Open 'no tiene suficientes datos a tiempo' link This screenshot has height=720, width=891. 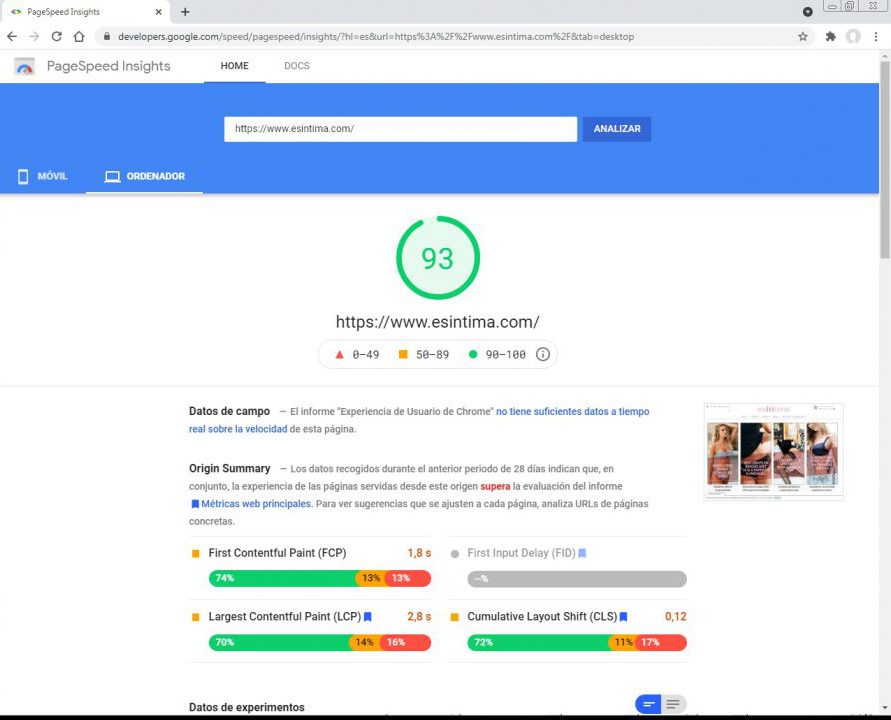[x=573, y=411]
